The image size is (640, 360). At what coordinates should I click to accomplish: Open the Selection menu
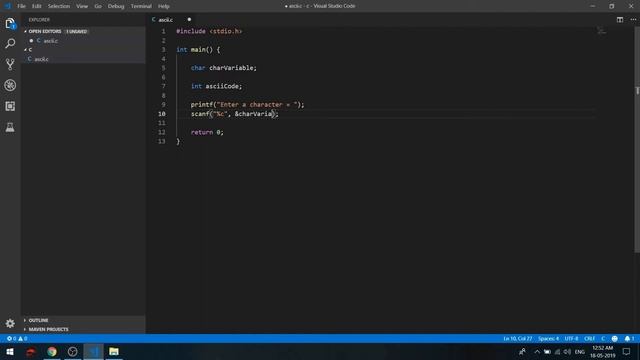59,6
